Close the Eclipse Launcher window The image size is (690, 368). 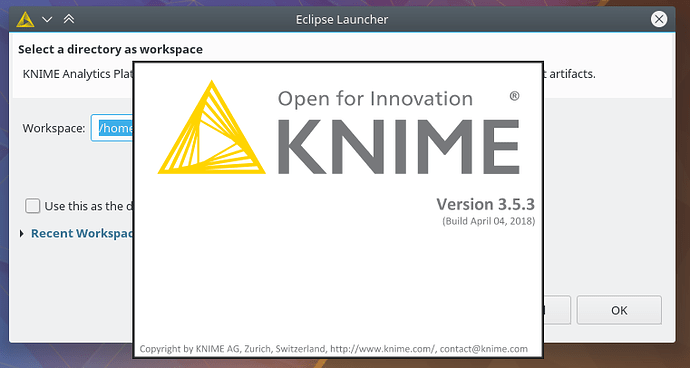[659, 19]
